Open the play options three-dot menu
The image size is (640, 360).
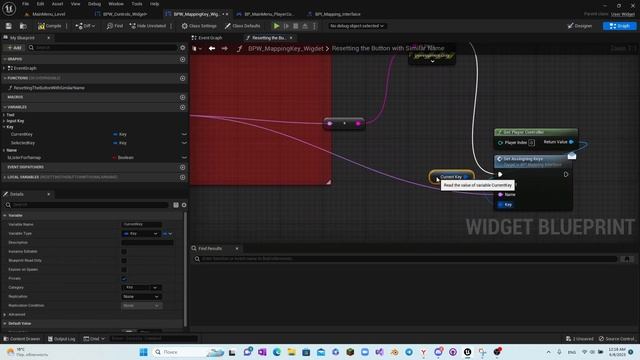tap(314, 26)
